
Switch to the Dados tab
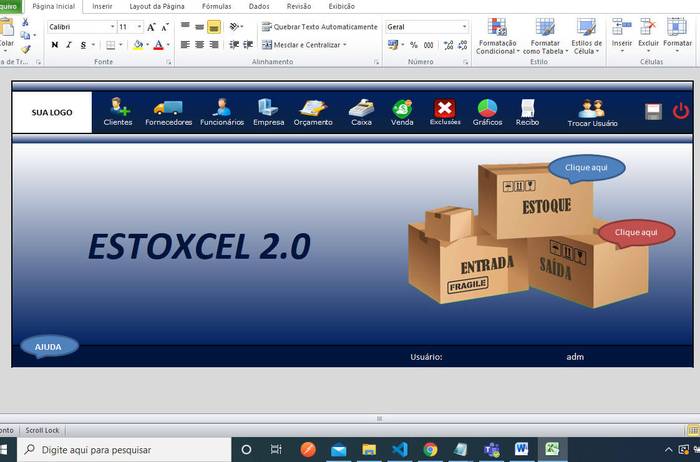coord(259,6)
